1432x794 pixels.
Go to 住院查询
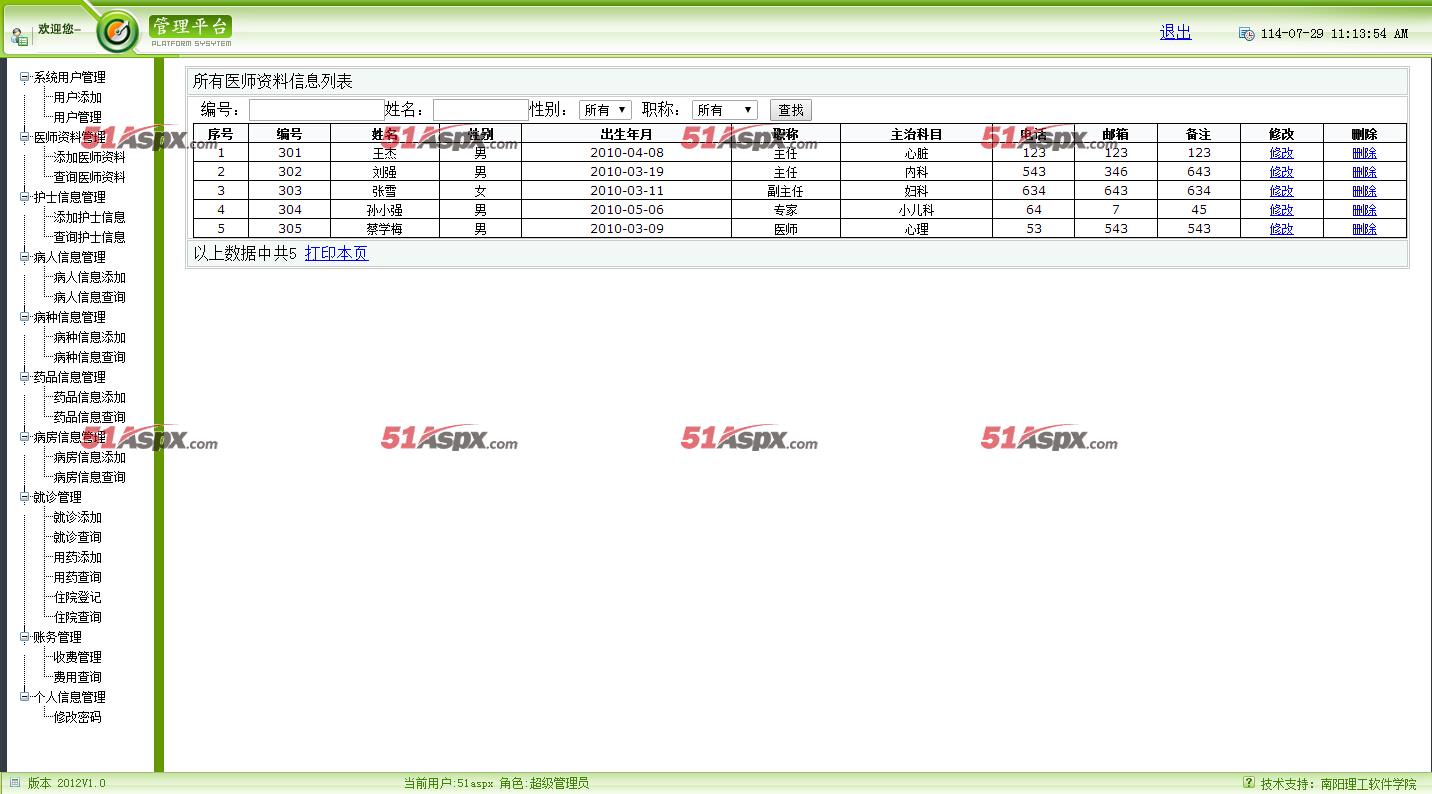click(x=77, y=617)
